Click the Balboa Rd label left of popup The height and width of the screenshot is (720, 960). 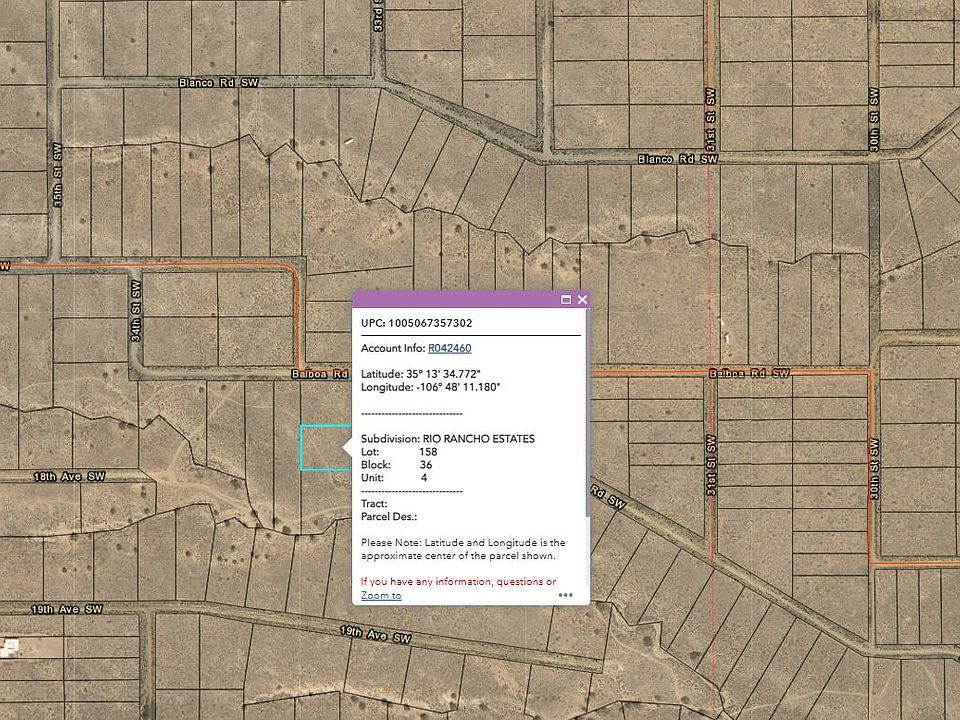320,374
